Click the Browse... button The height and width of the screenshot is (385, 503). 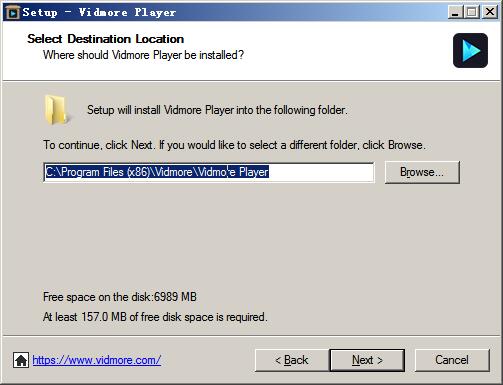(x=422, y=172)
